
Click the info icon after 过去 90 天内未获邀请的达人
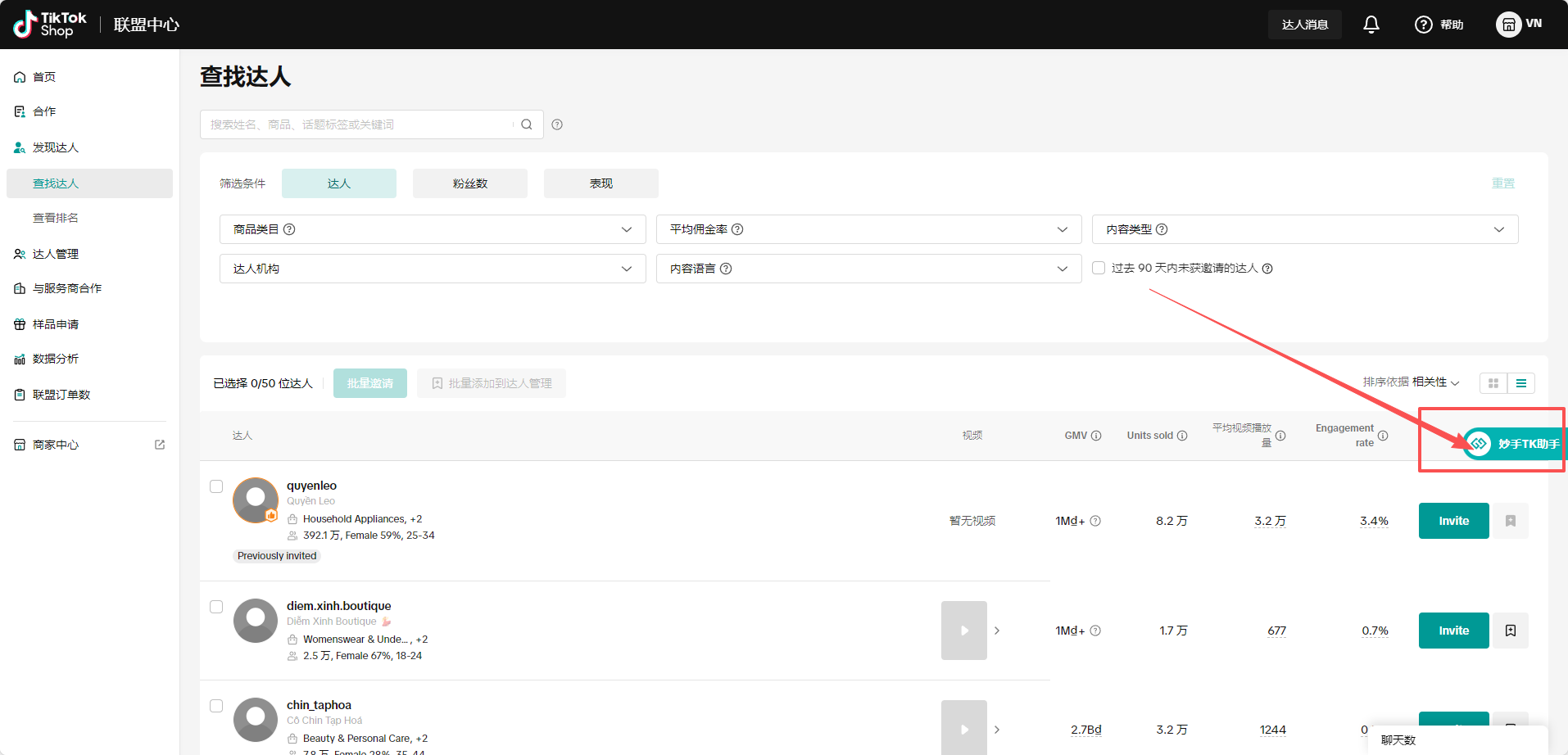click(x=1267, y=269)
